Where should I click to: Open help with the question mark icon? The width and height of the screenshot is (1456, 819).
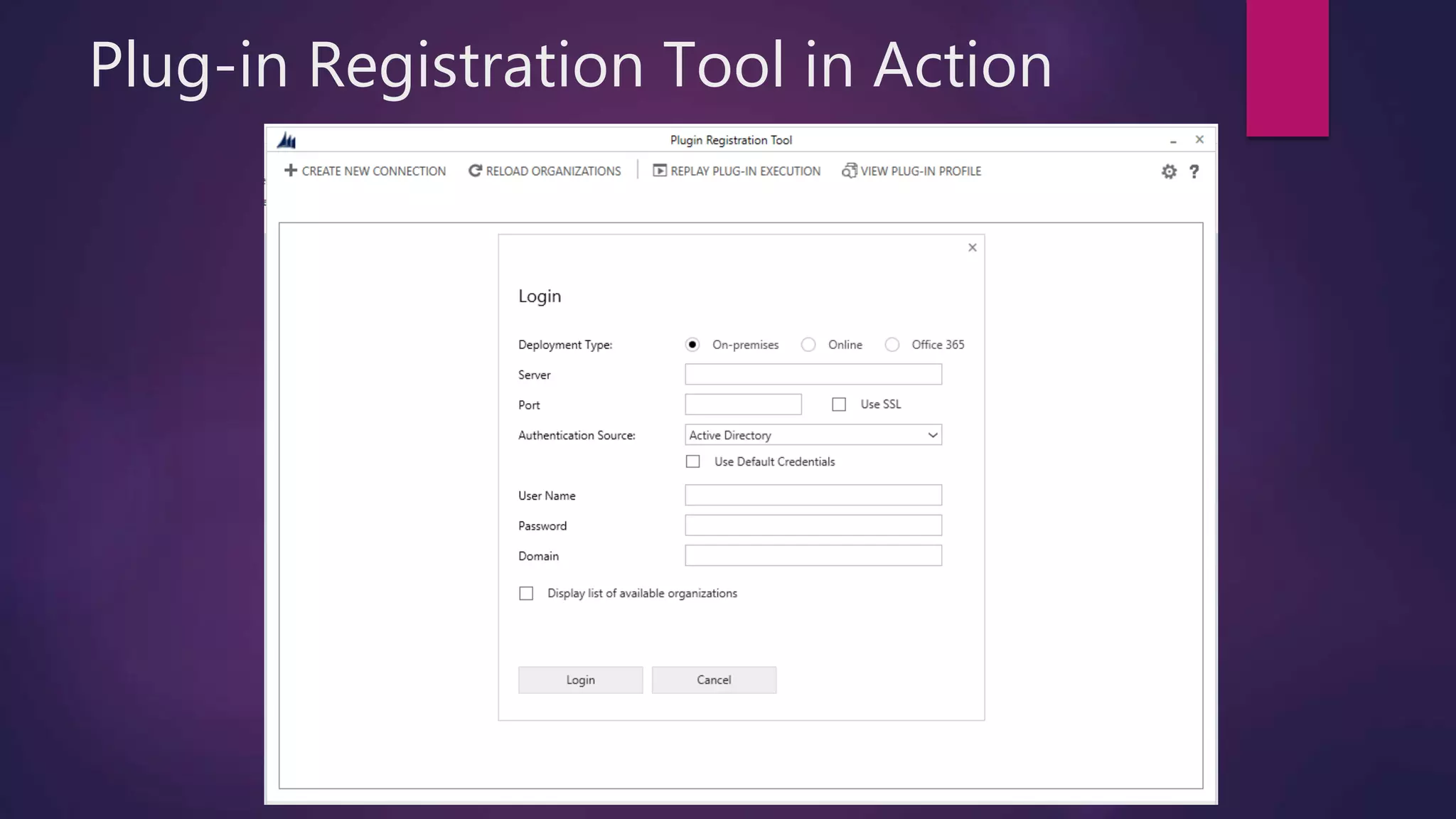click(x=1194, y=171)
